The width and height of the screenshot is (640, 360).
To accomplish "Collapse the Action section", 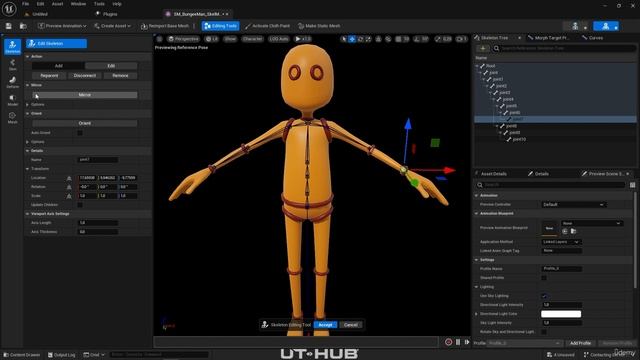I will pyautogui.click(x=27, y=56).
